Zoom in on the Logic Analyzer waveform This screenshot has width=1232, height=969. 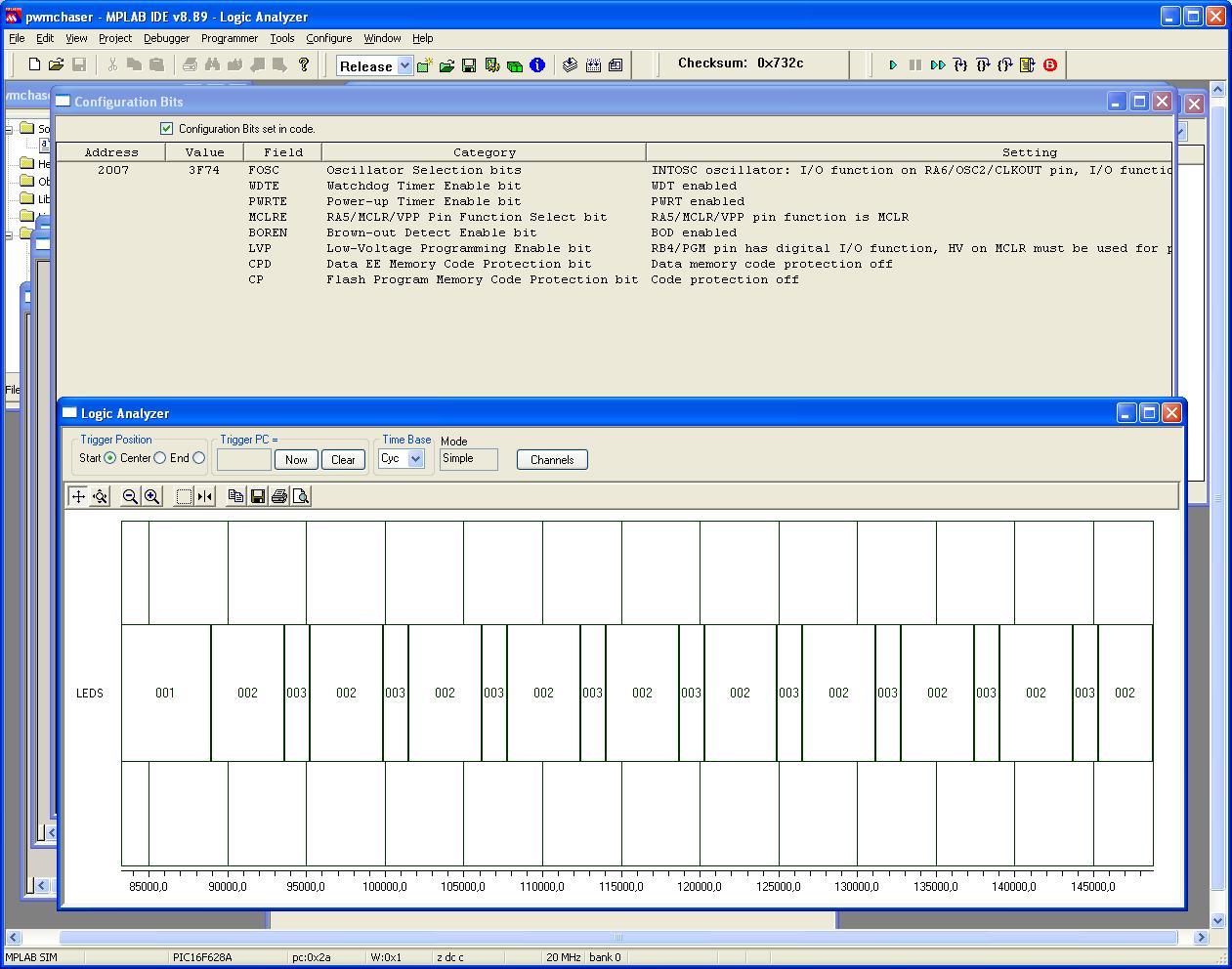[152, 497]
